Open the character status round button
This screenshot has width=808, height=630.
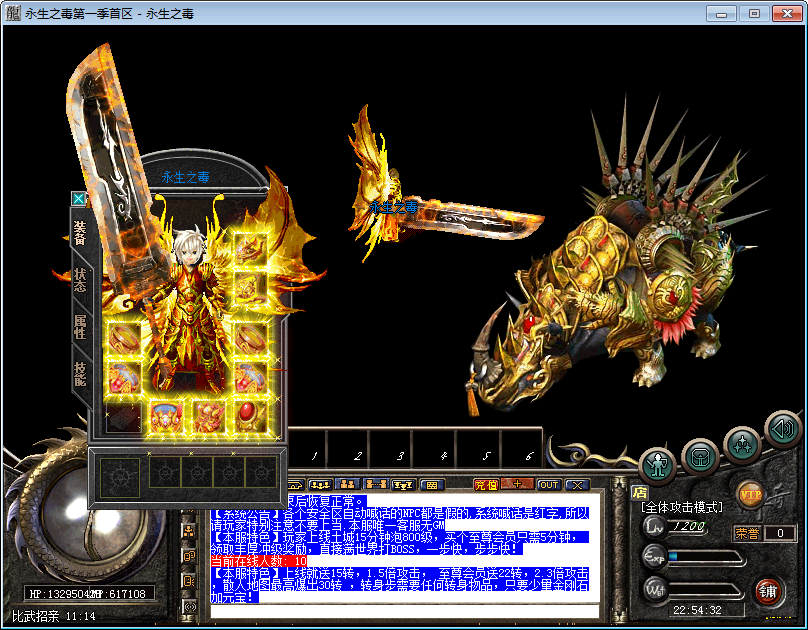[x=658, y=465]
